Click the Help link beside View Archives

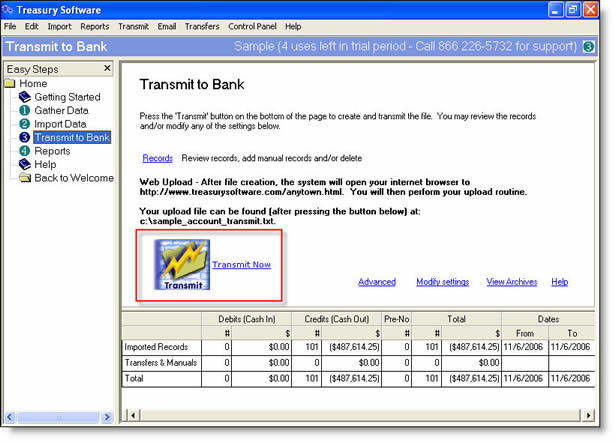point(559,282)
